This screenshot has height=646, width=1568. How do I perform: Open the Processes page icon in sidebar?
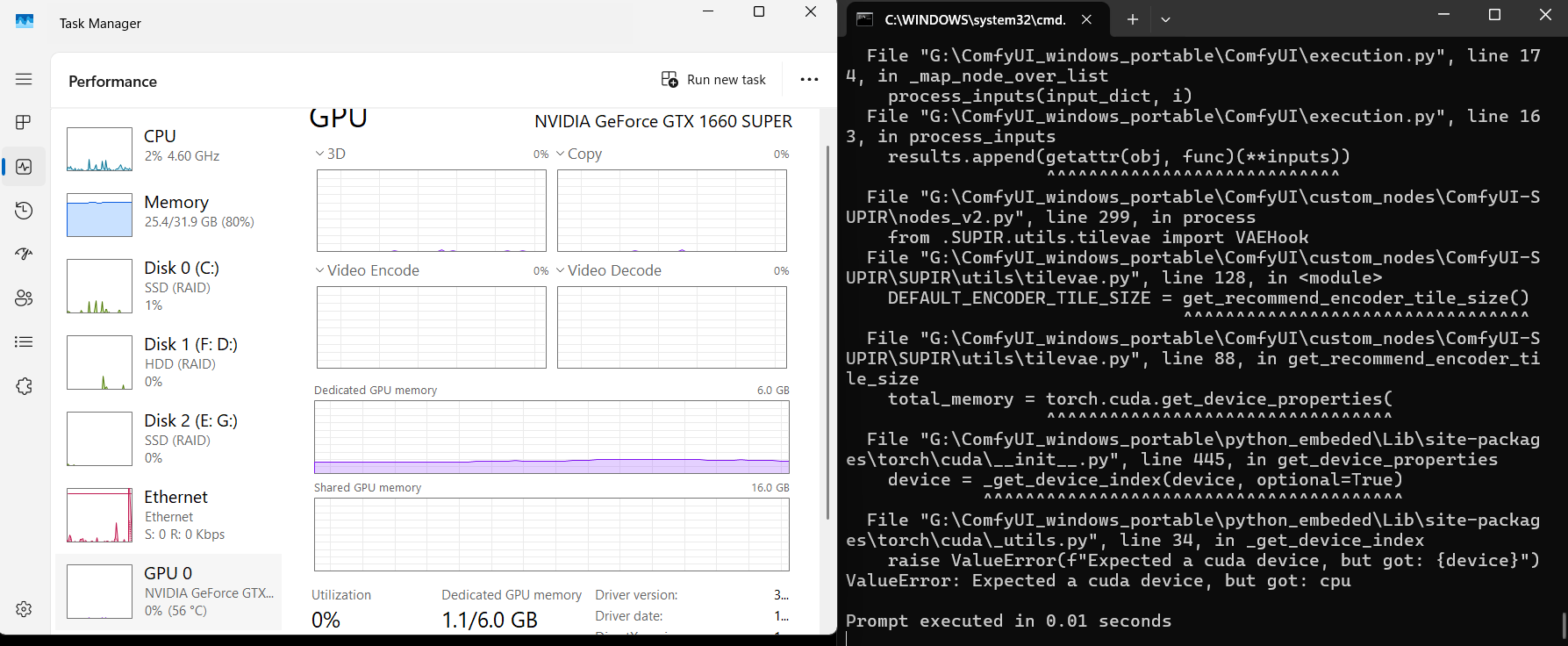[x=24, y=122]
